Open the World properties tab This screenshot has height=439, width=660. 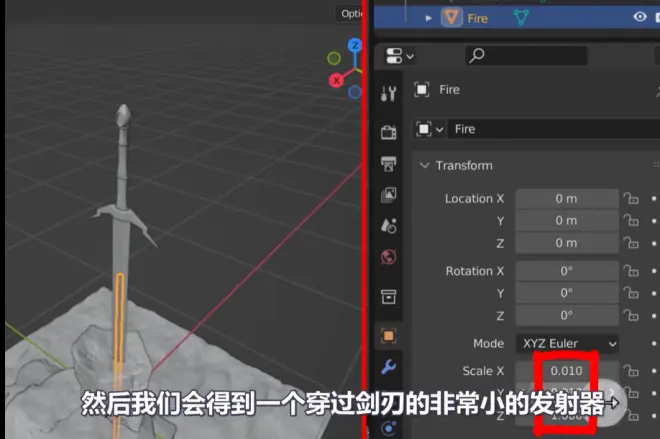coord(388,257)
